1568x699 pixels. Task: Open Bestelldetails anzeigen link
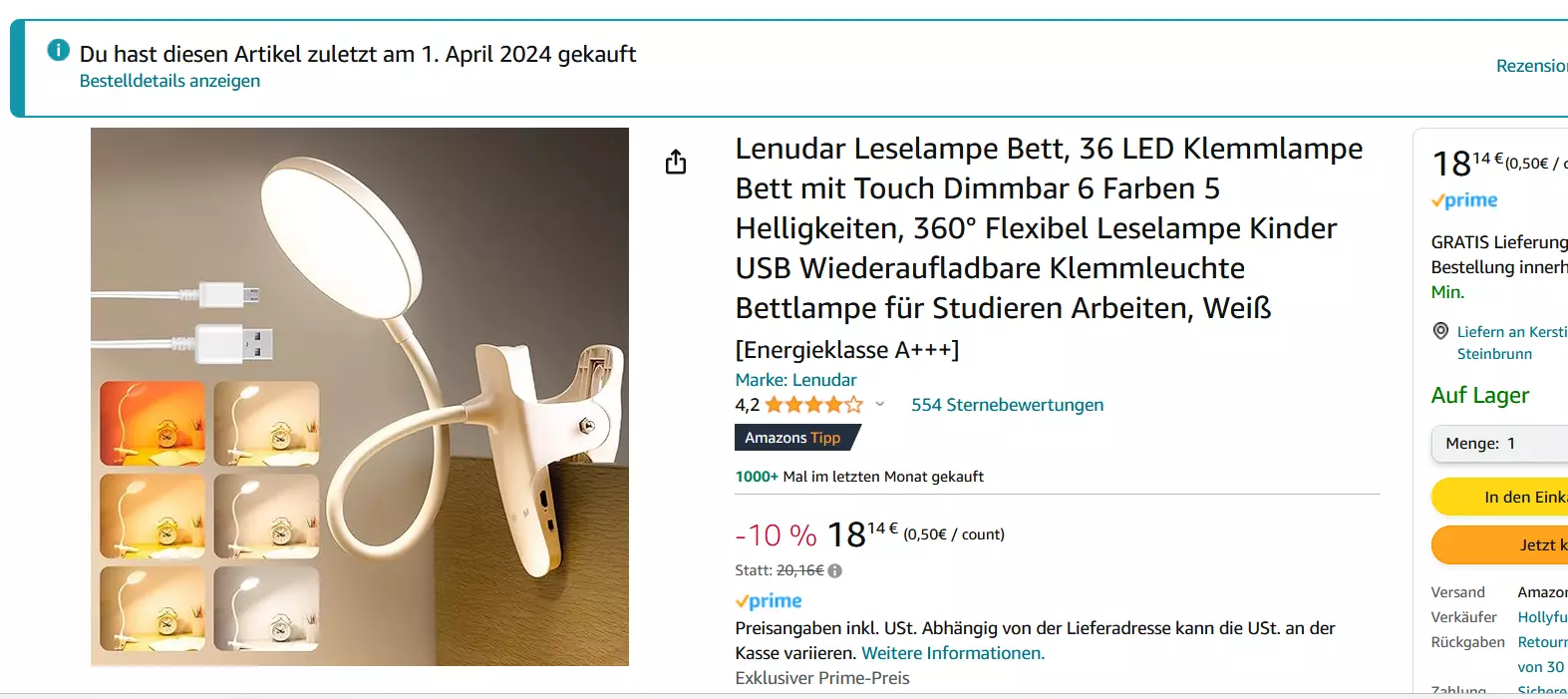(169, 81)
